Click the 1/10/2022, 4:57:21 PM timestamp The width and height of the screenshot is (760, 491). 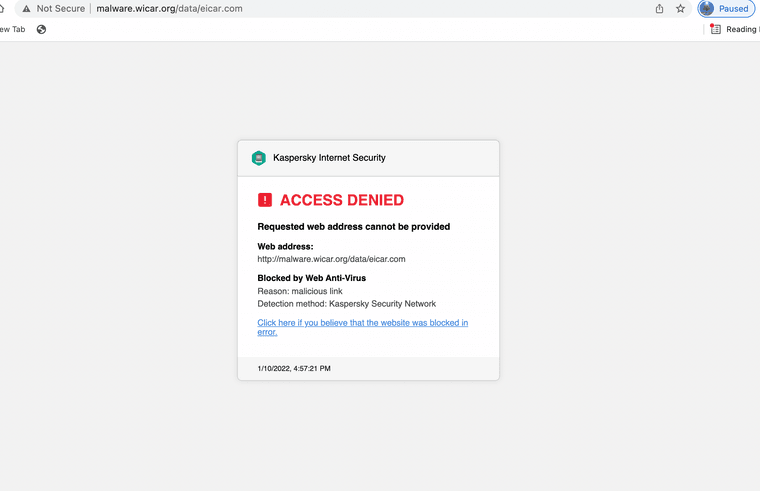(294, 368)
